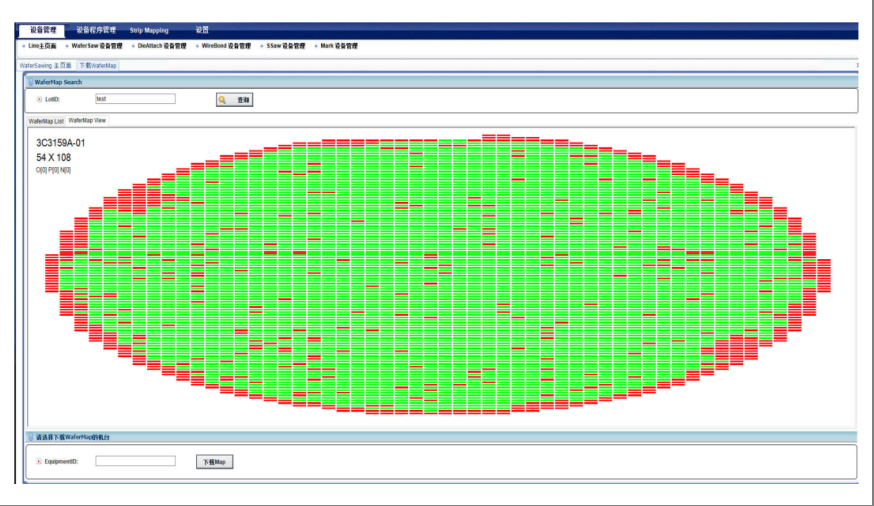Select the WaferMap View tab
This screenshot has width=874, height=506.
coord(87,120)
